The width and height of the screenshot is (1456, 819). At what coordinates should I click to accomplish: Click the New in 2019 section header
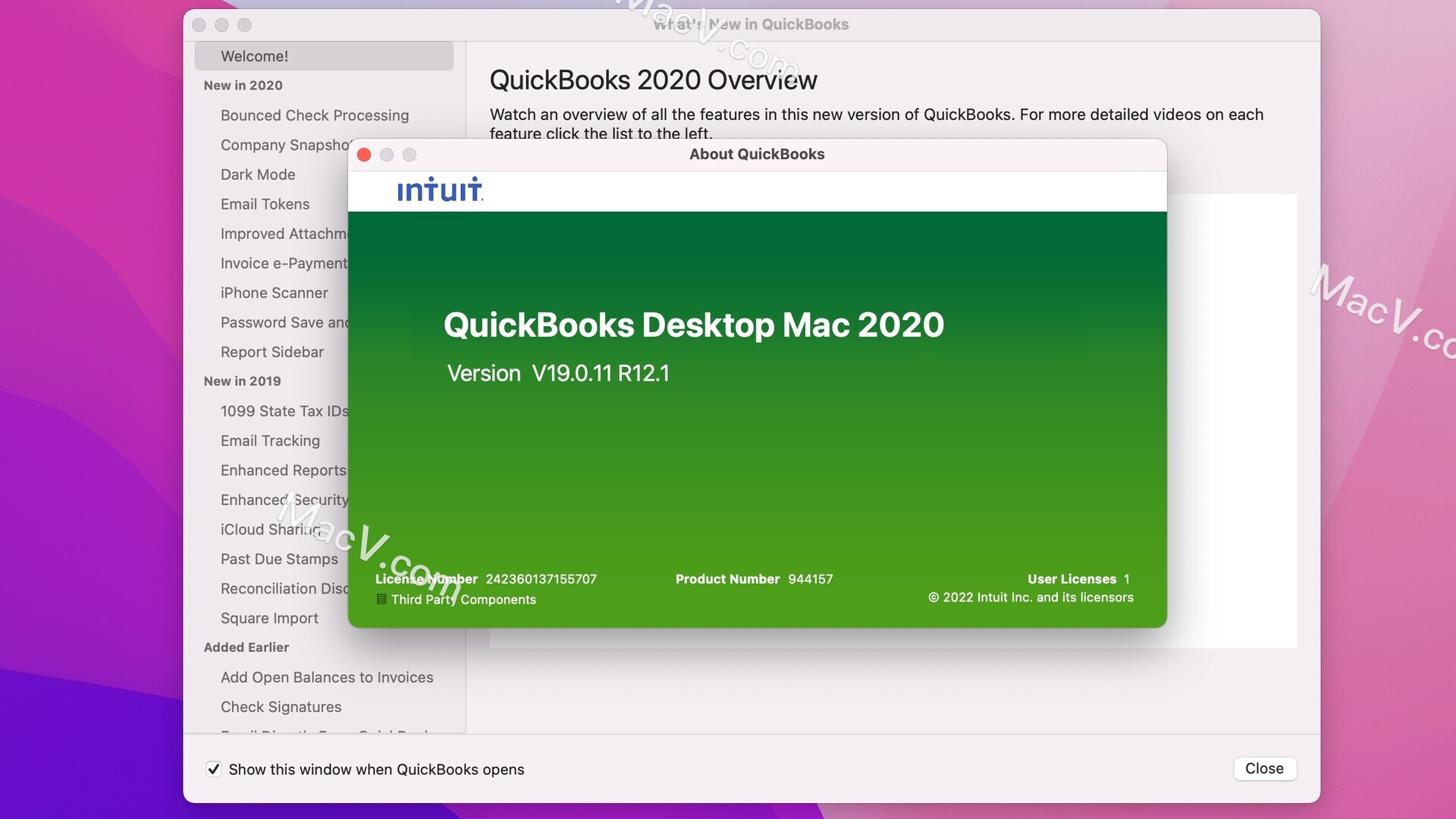pyautogui.click(x=242, y=381)
